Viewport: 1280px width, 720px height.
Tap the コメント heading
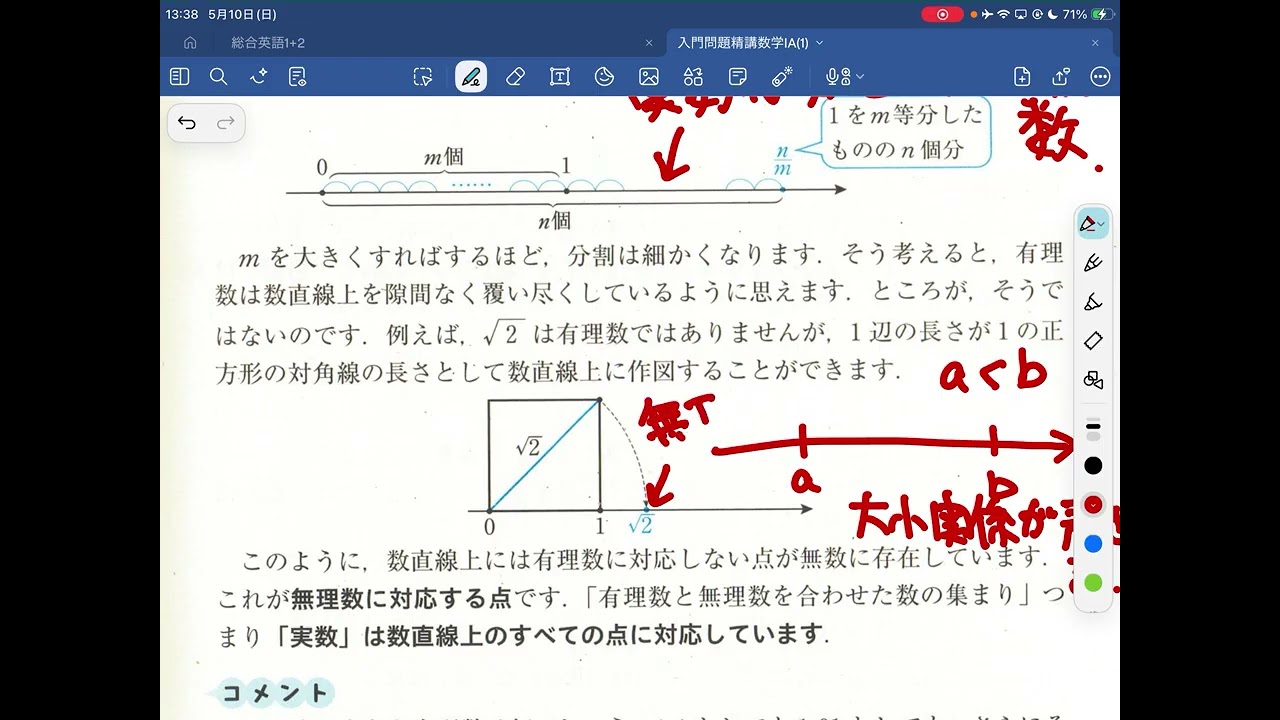(274, 692)
